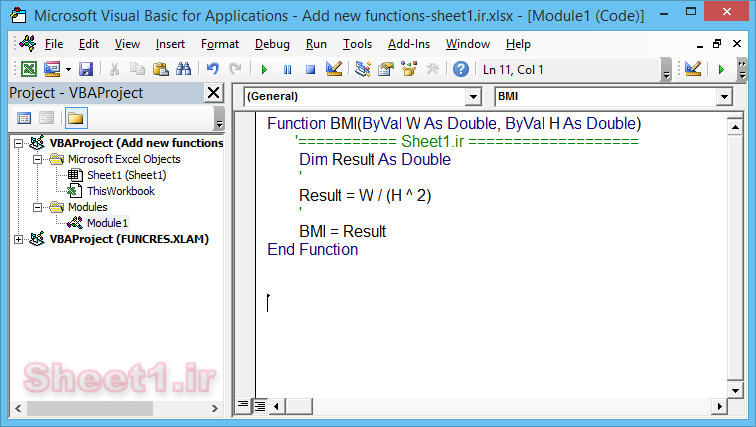Click View Code icon in Project panel
This screenshot has height=427, width=756.
pyautogui.click(x=25, y=118)
